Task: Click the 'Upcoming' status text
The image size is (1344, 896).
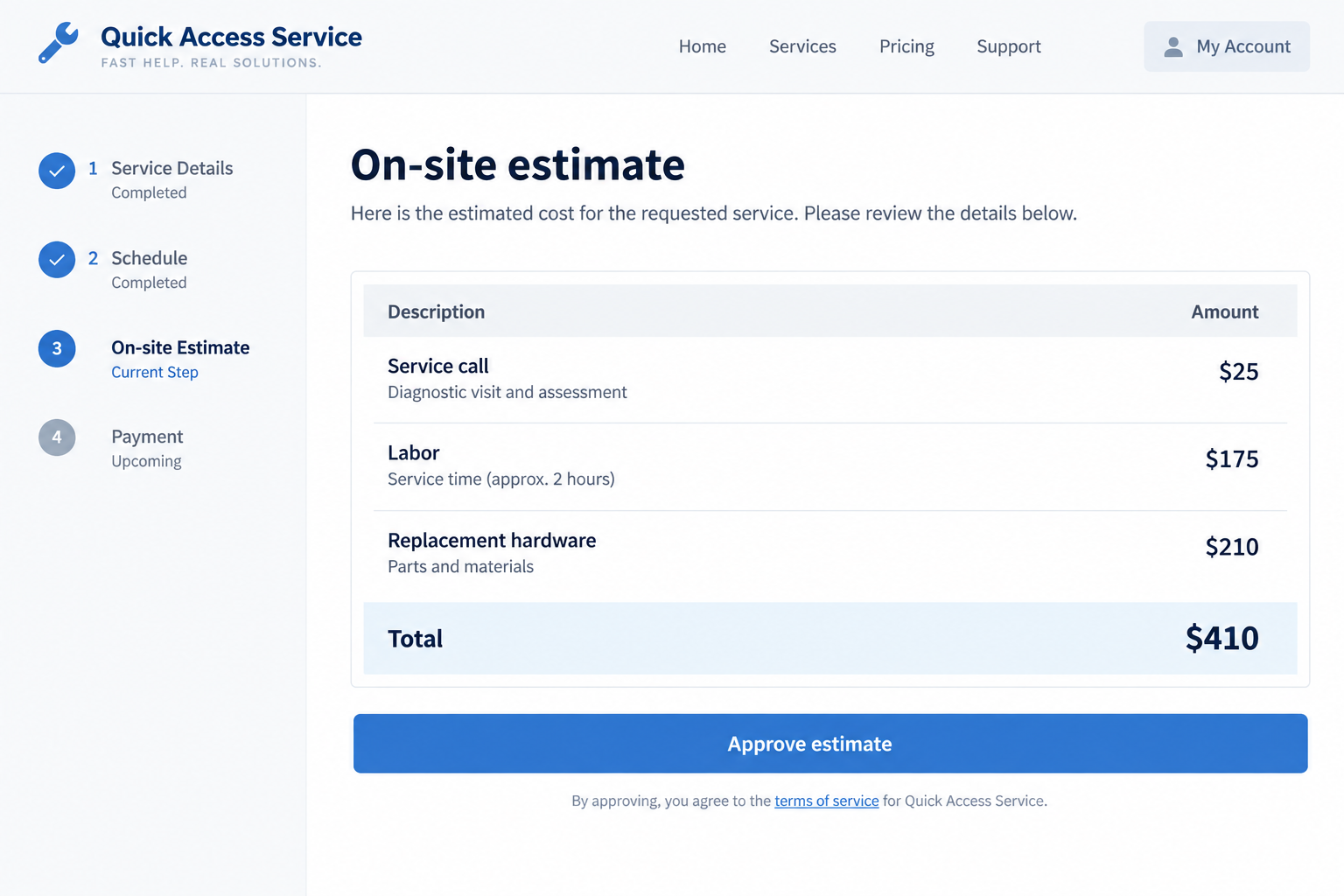Action: 146,461
